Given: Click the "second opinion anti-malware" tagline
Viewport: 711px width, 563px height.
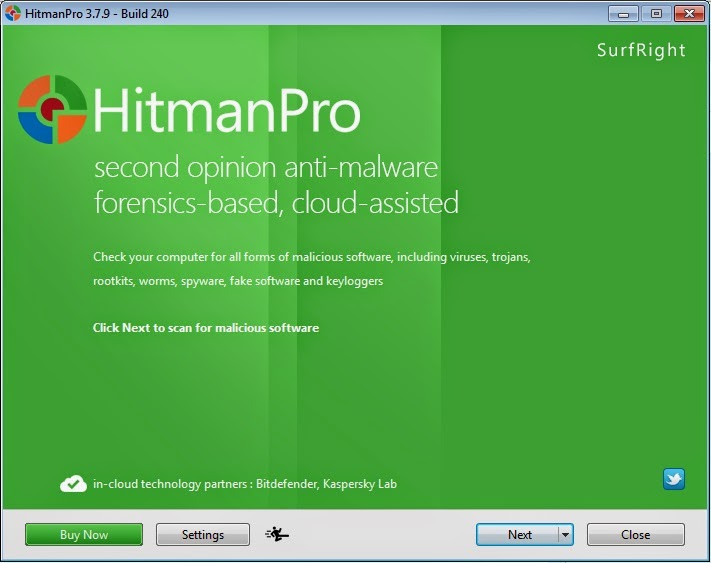Looking at the screenshot, I should (266, 168).
